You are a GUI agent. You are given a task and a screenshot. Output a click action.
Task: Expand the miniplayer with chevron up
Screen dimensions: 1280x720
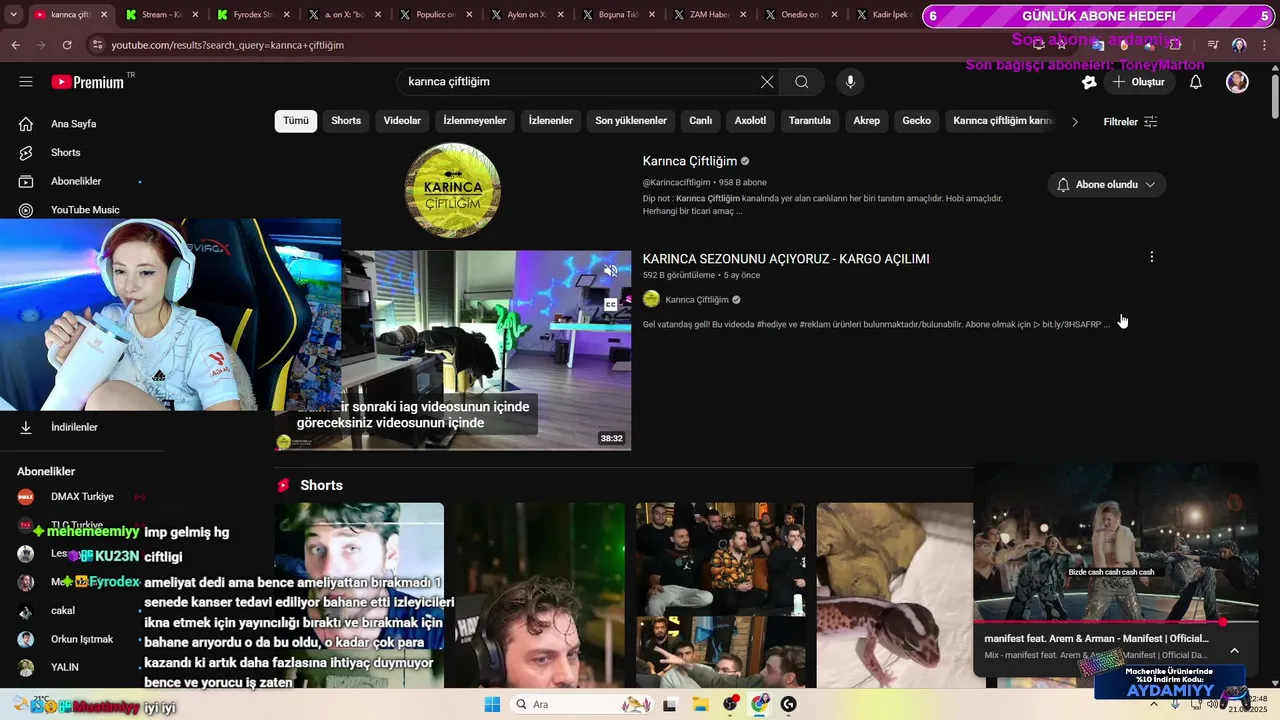click(x=1234, y=650)
